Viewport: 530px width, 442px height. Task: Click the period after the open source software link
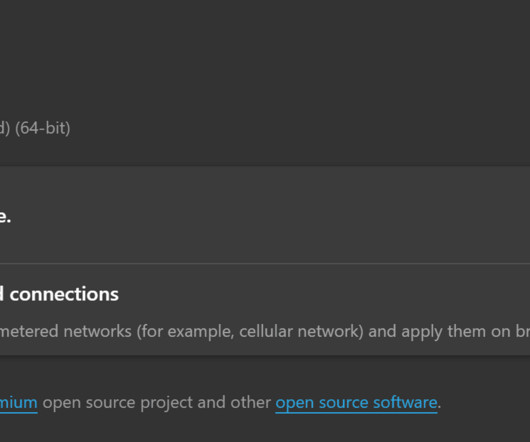pos(439,403)
